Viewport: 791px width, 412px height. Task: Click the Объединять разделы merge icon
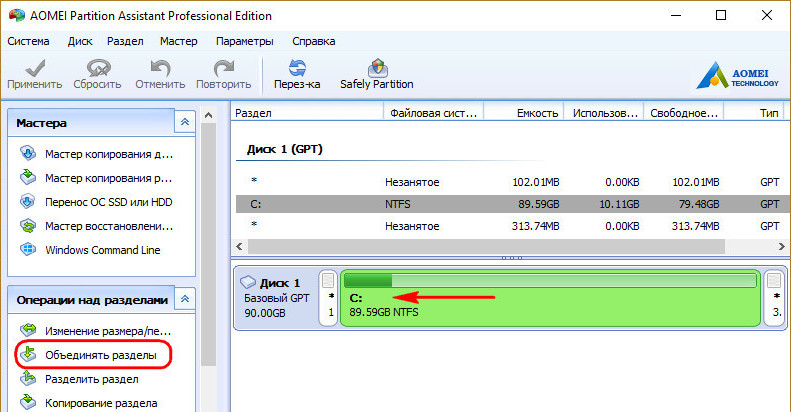(x=28, y=354)
